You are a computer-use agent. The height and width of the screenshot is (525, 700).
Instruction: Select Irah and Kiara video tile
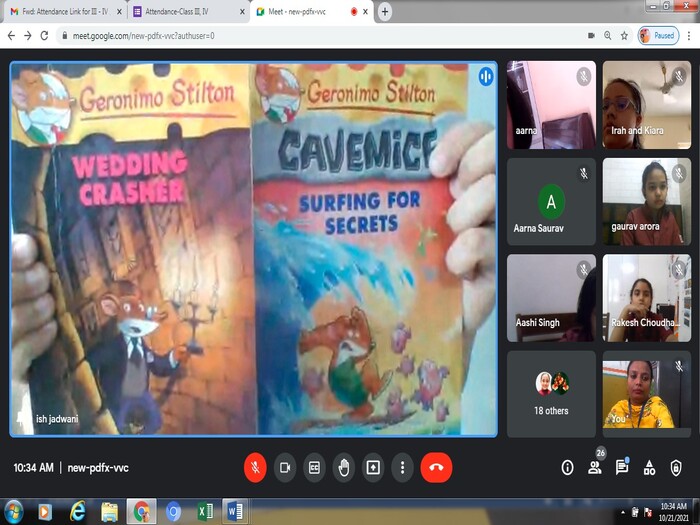tap(647, 105)
